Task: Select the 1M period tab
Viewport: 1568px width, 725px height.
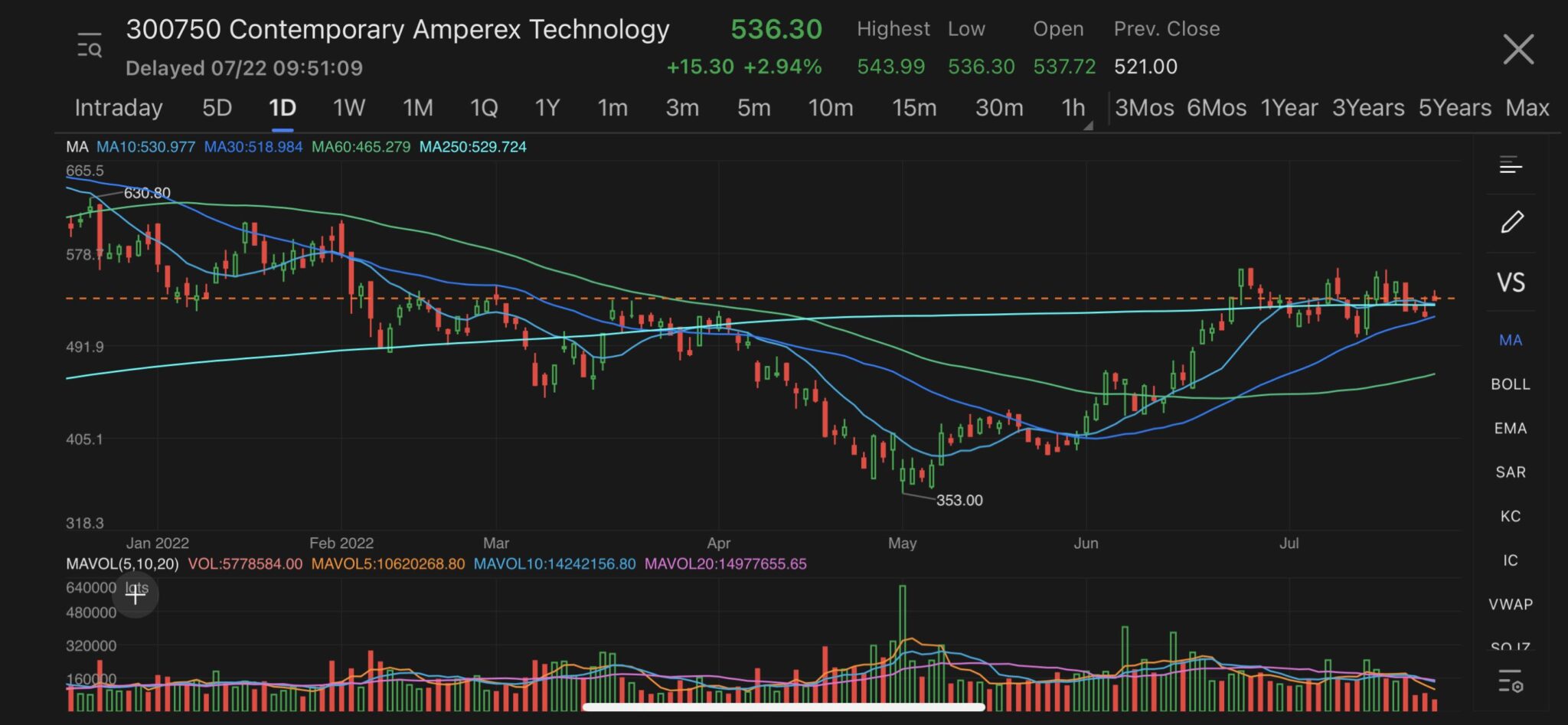Action: [x=418, y=108]
